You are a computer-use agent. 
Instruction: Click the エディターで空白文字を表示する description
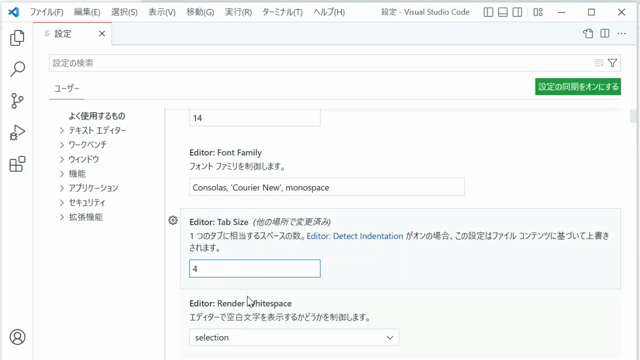(280, 317)
